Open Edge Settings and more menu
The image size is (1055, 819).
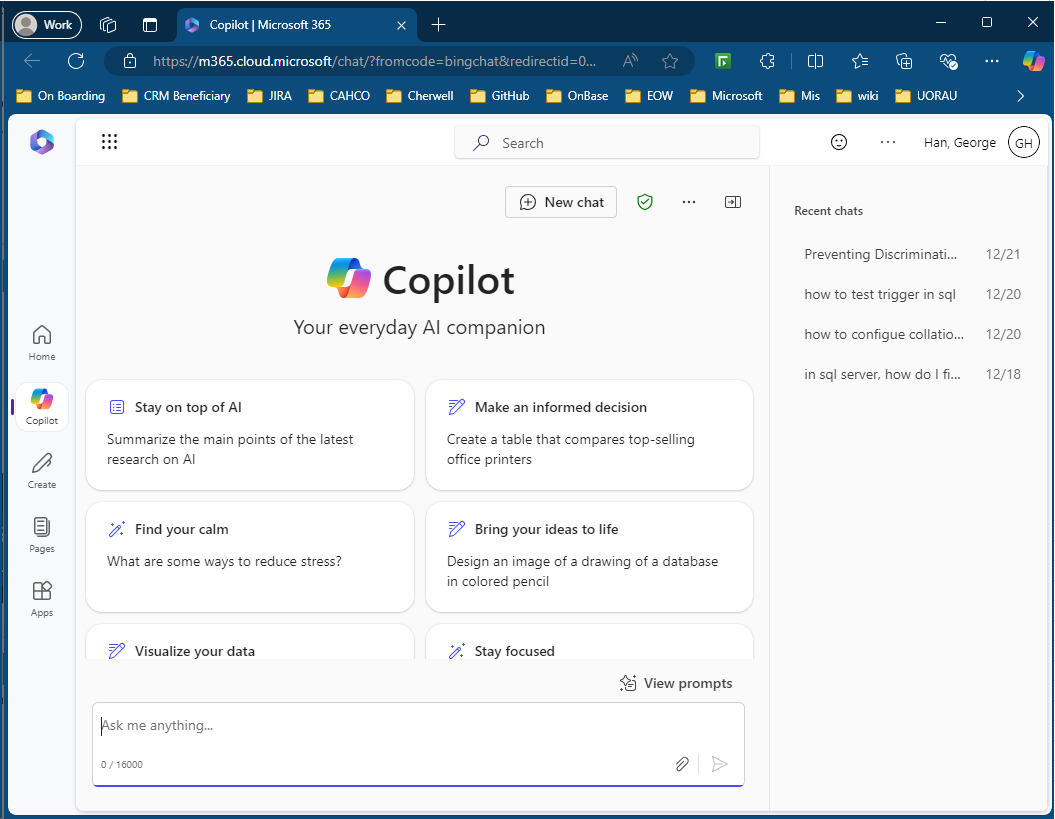point(992,61)
